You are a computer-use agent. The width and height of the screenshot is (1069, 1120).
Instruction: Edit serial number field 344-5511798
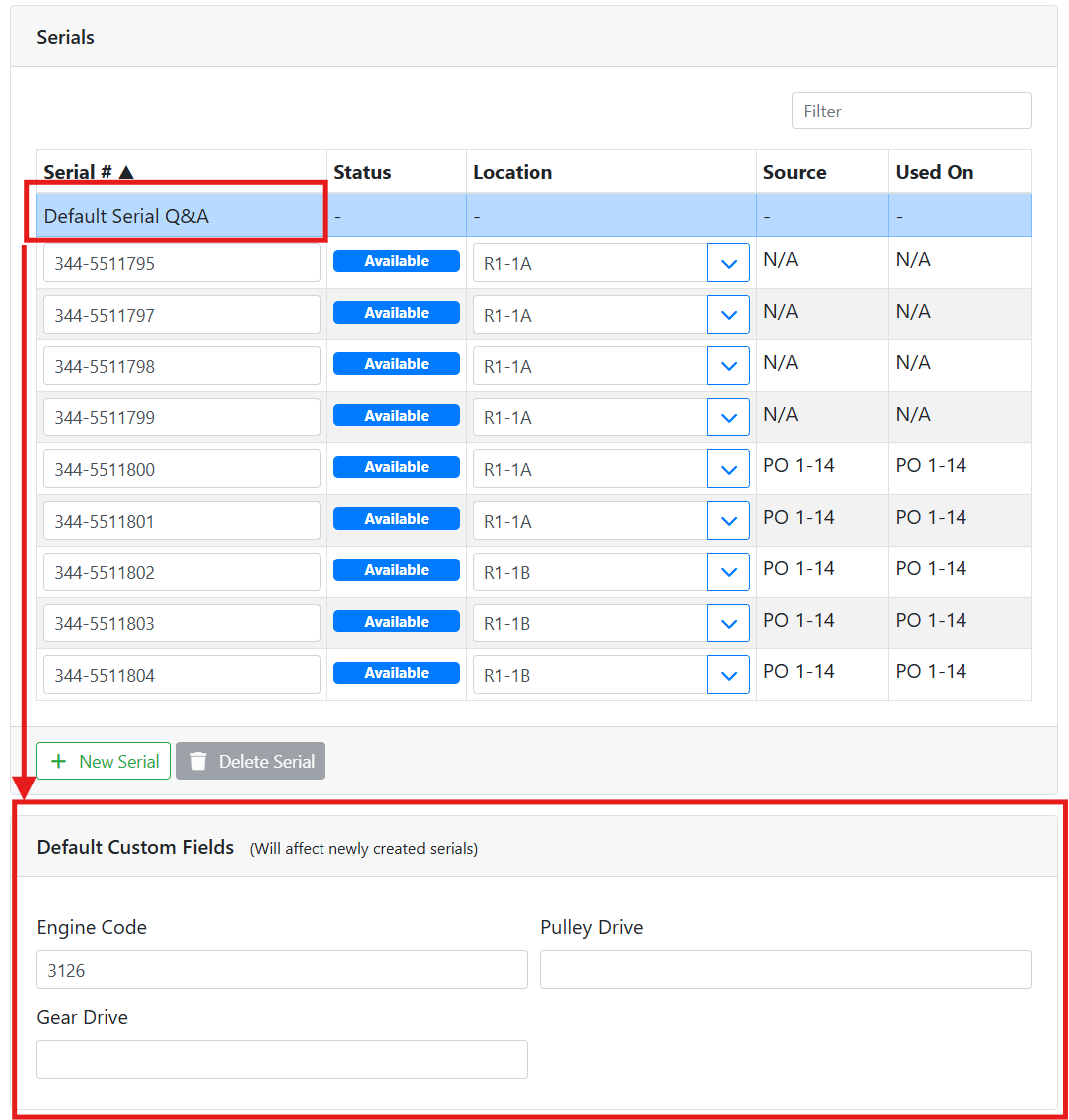click(x=181, y=366)
